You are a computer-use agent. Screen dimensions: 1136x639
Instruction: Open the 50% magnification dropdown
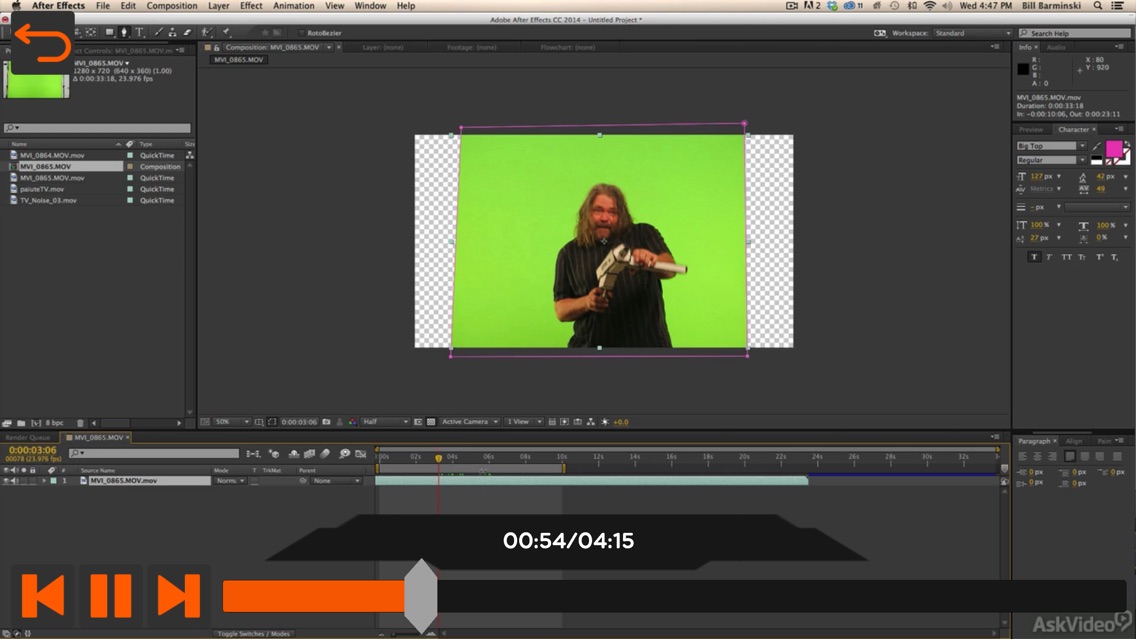233,422
